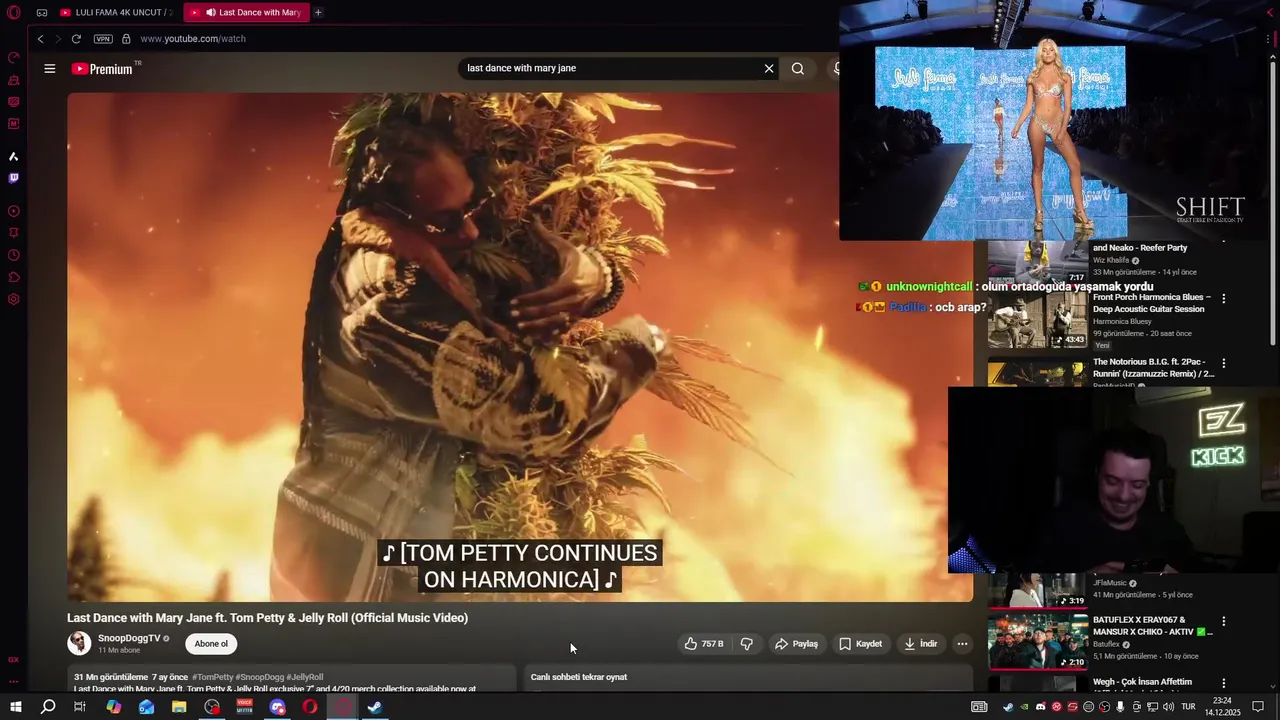Like the video (757 B)
The width and height of the screenshot is (1280, 720).
[704, 644]
